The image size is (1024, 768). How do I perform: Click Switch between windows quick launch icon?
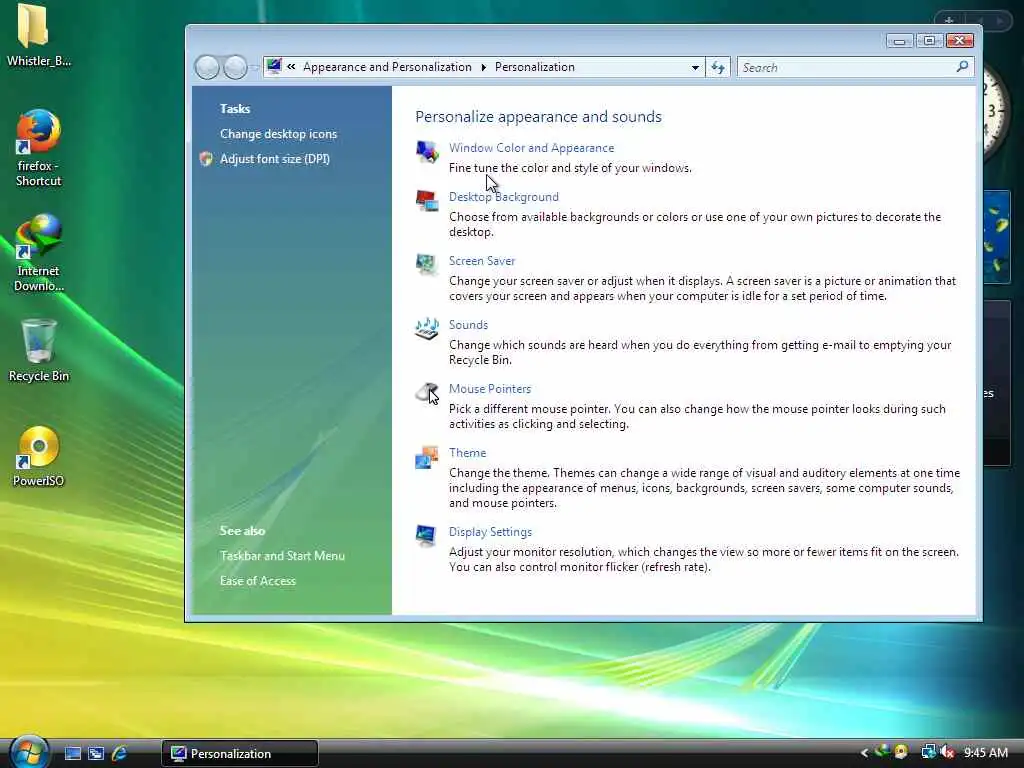click(x=96, y=754)
